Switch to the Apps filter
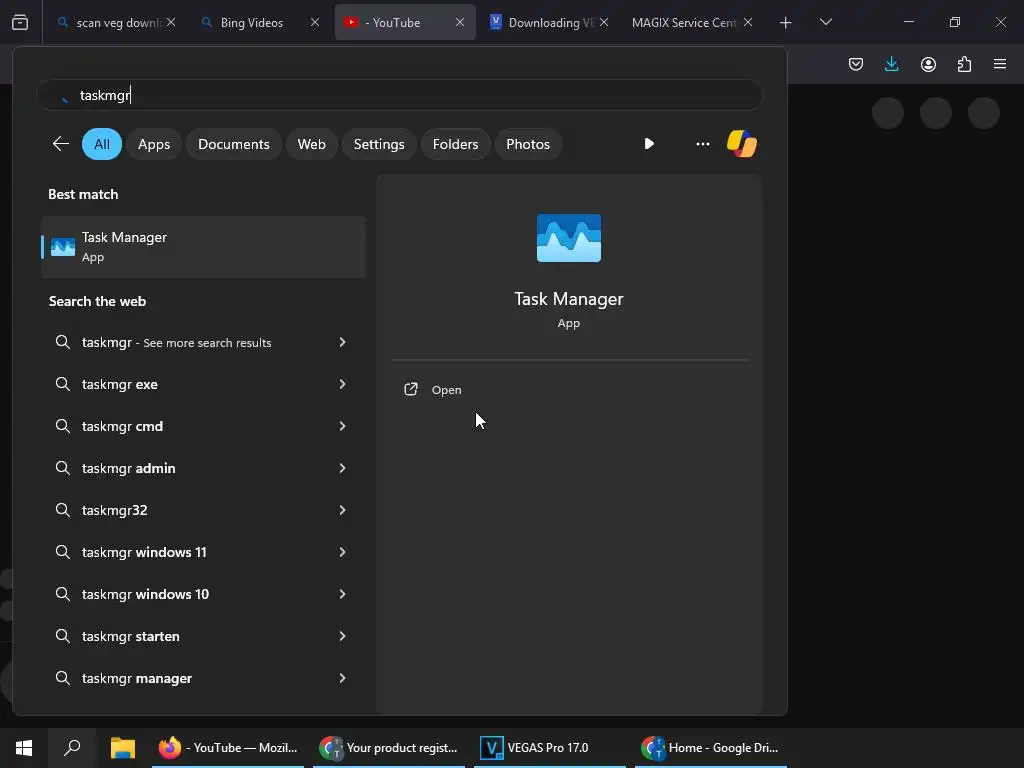This screenshot has width=1024, height=768. 154,144
